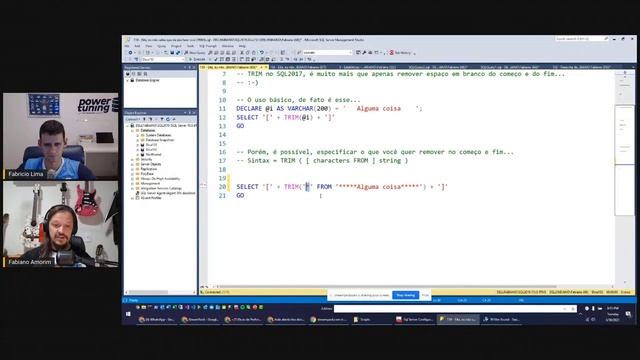Click the 'Alguma coisa' string on line 20
The width and height of the screenshot is (640, 360).
[x=378, y=187]
